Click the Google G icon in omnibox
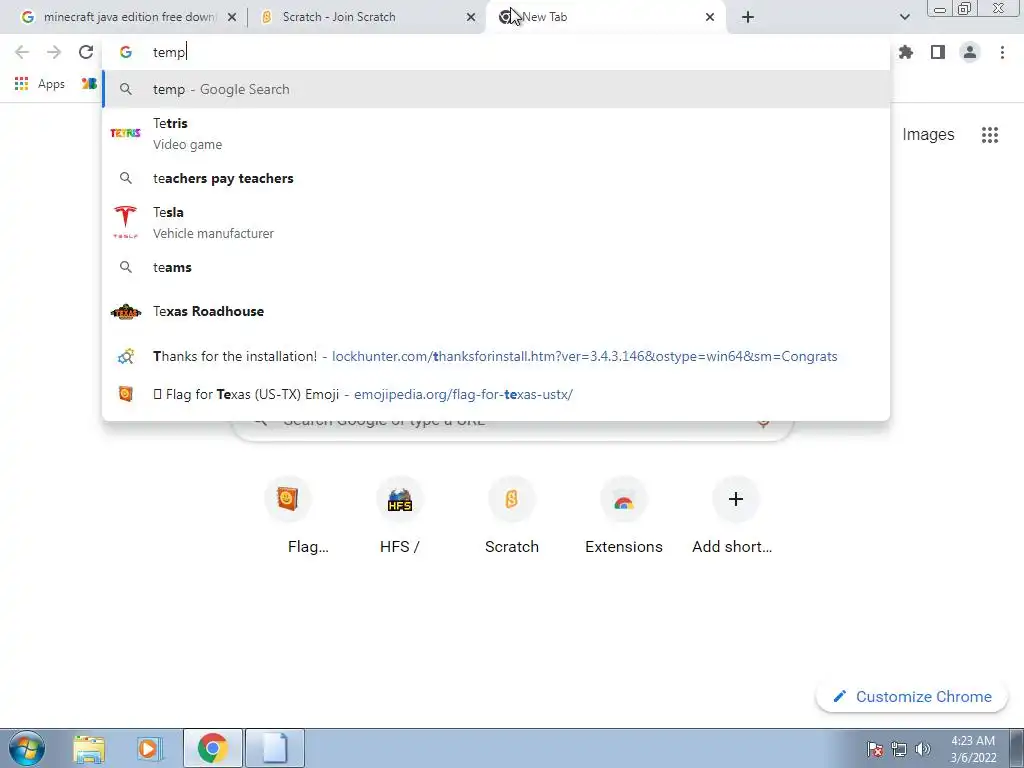This screenshot has width=1024, height=768. coord(125,52)
